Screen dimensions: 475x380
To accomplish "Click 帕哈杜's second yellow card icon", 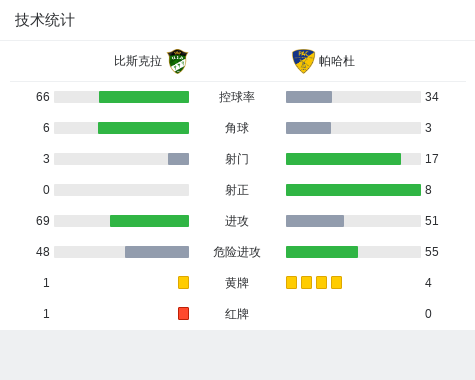I will pos(306,282).
